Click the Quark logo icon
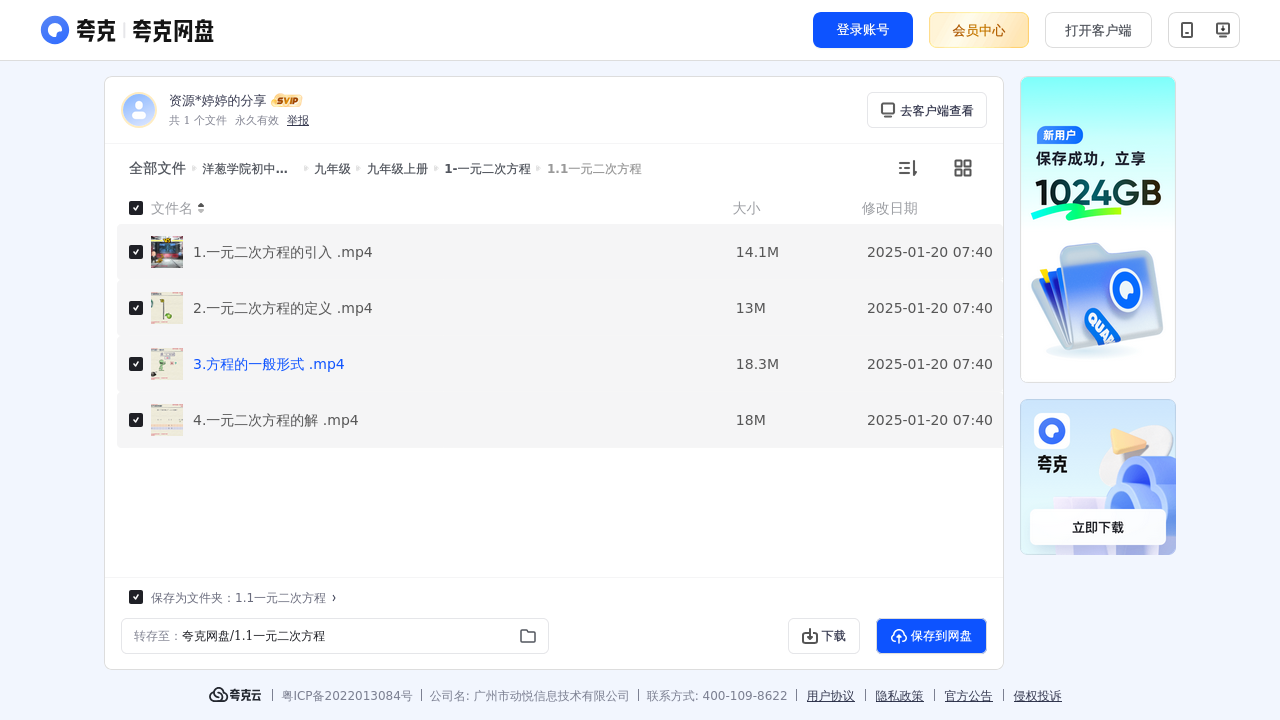 [55, 30]
